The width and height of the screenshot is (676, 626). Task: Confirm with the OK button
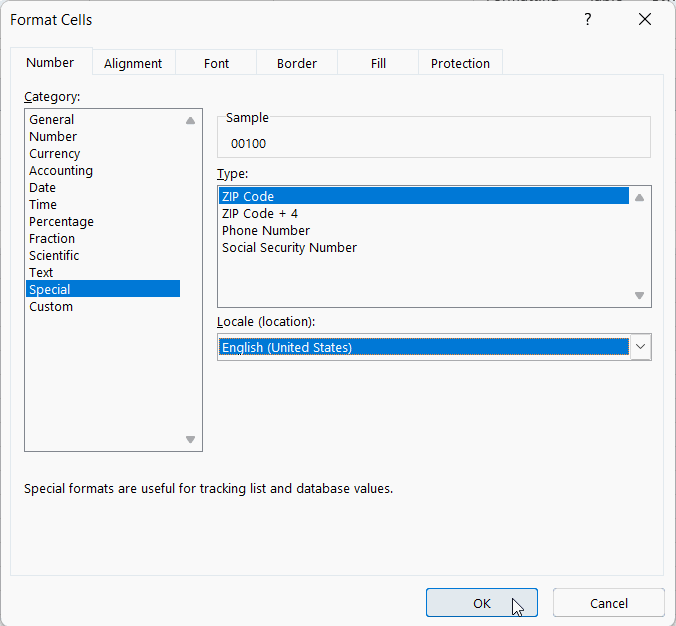coord(482,603)
